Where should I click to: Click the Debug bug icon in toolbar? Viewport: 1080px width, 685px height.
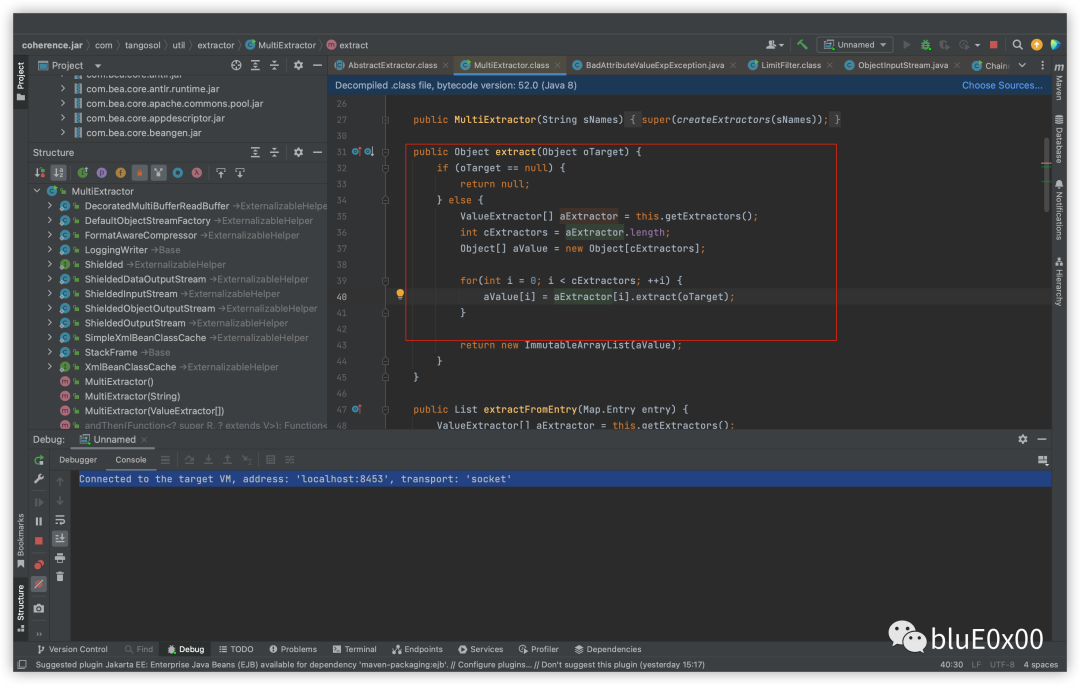pyautogui.click(x=926, y=45)
